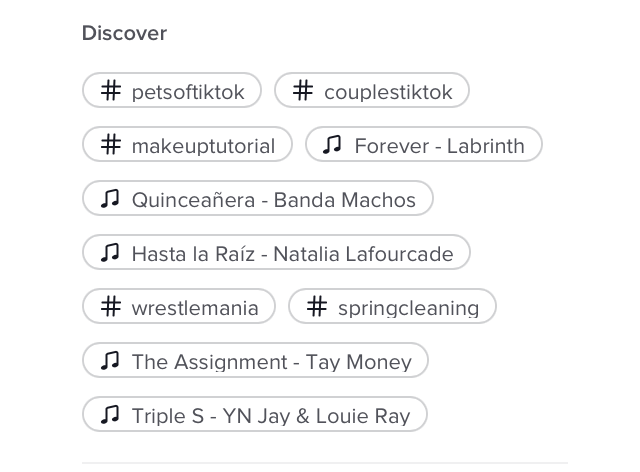Click the hashtag icon beside makeuptutorial
This screenshot has height=472, width=640.
(x=111, y=145)
